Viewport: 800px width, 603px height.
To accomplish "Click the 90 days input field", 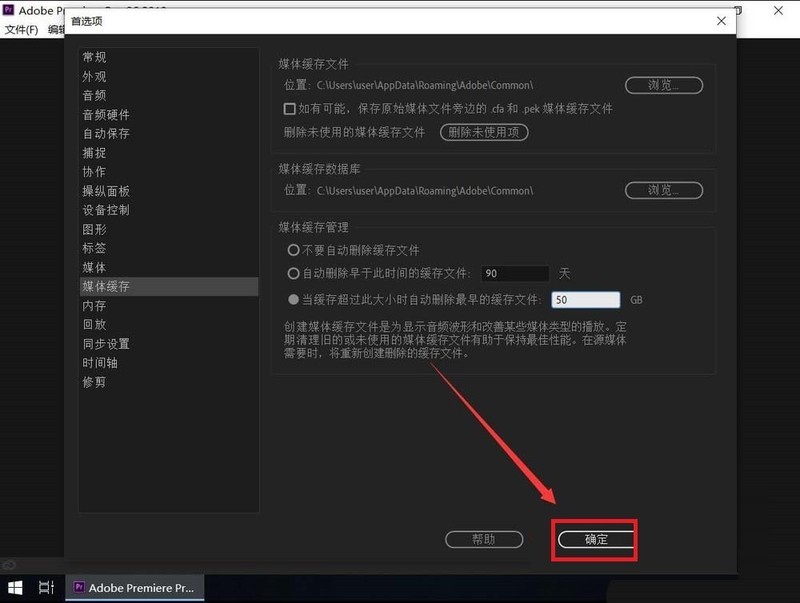I will 515,273.
